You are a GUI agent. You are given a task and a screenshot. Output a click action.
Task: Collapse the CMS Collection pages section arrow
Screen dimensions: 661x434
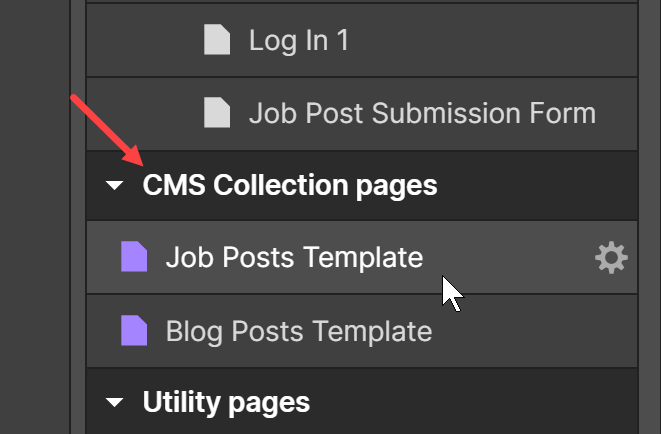(x=114, y=185)
